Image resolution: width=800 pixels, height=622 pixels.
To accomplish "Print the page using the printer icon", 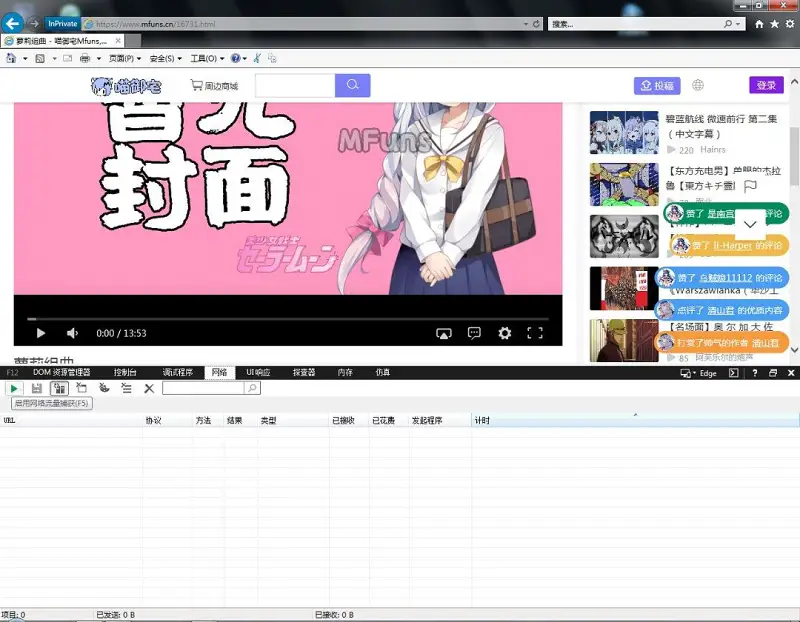I will tap(85, 58).
